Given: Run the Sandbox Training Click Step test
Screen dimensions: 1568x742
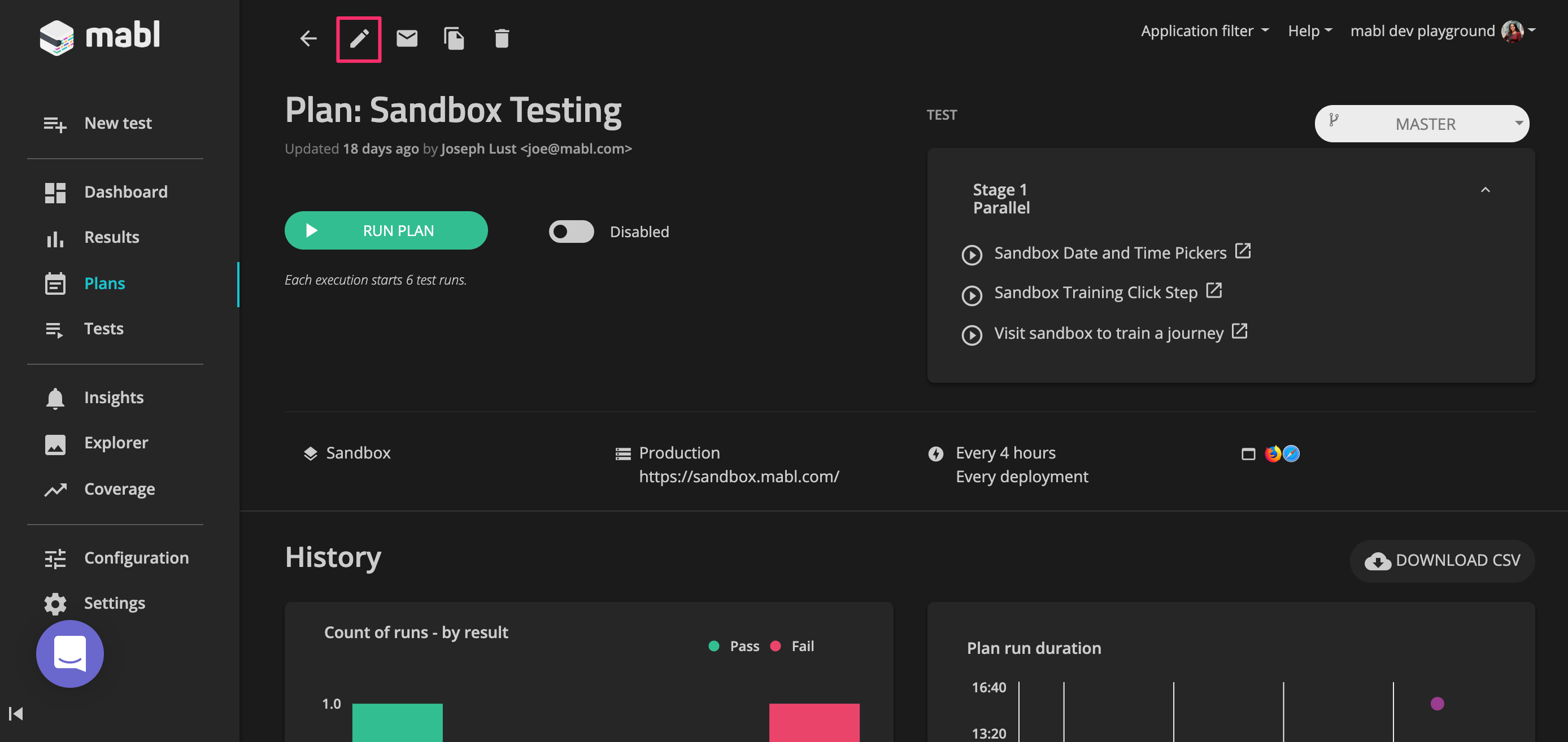Looking at the screenshot, I should coord(972,295).
